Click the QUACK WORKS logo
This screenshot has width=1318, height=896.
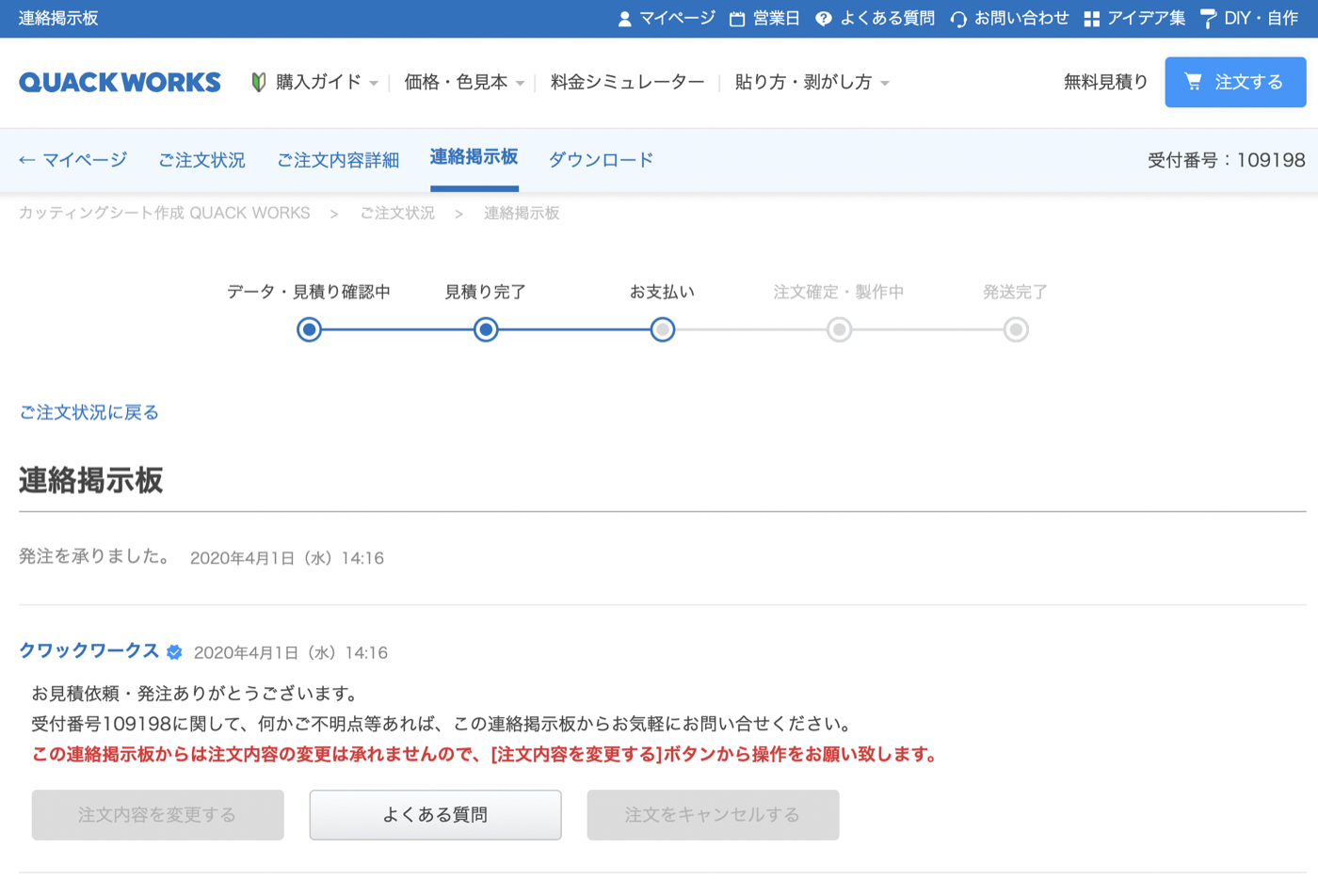120,82
